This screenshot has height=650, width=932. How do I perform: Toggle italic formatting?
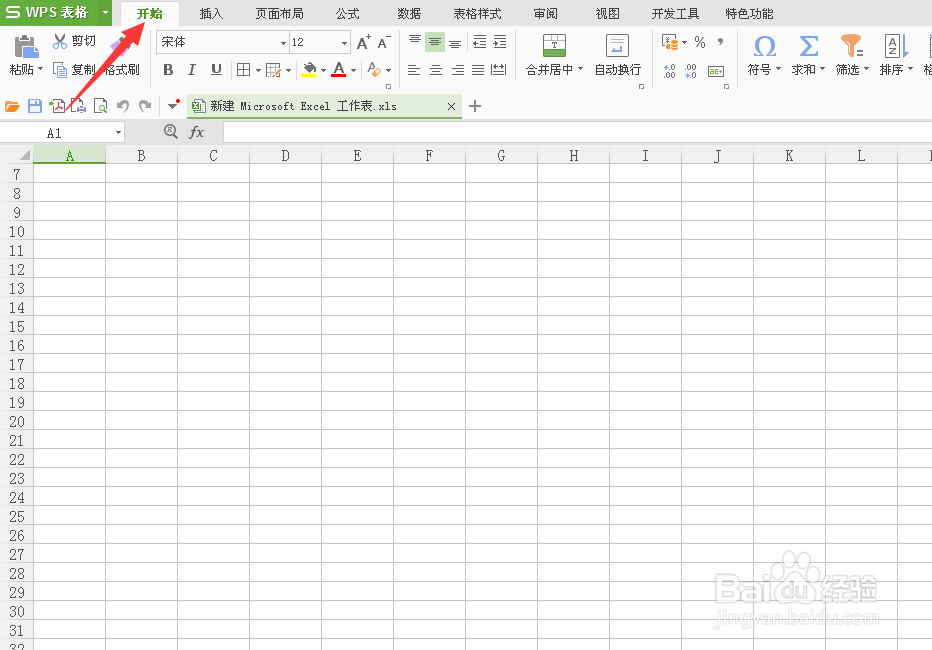pyautogui.click(x=192, y=71)
